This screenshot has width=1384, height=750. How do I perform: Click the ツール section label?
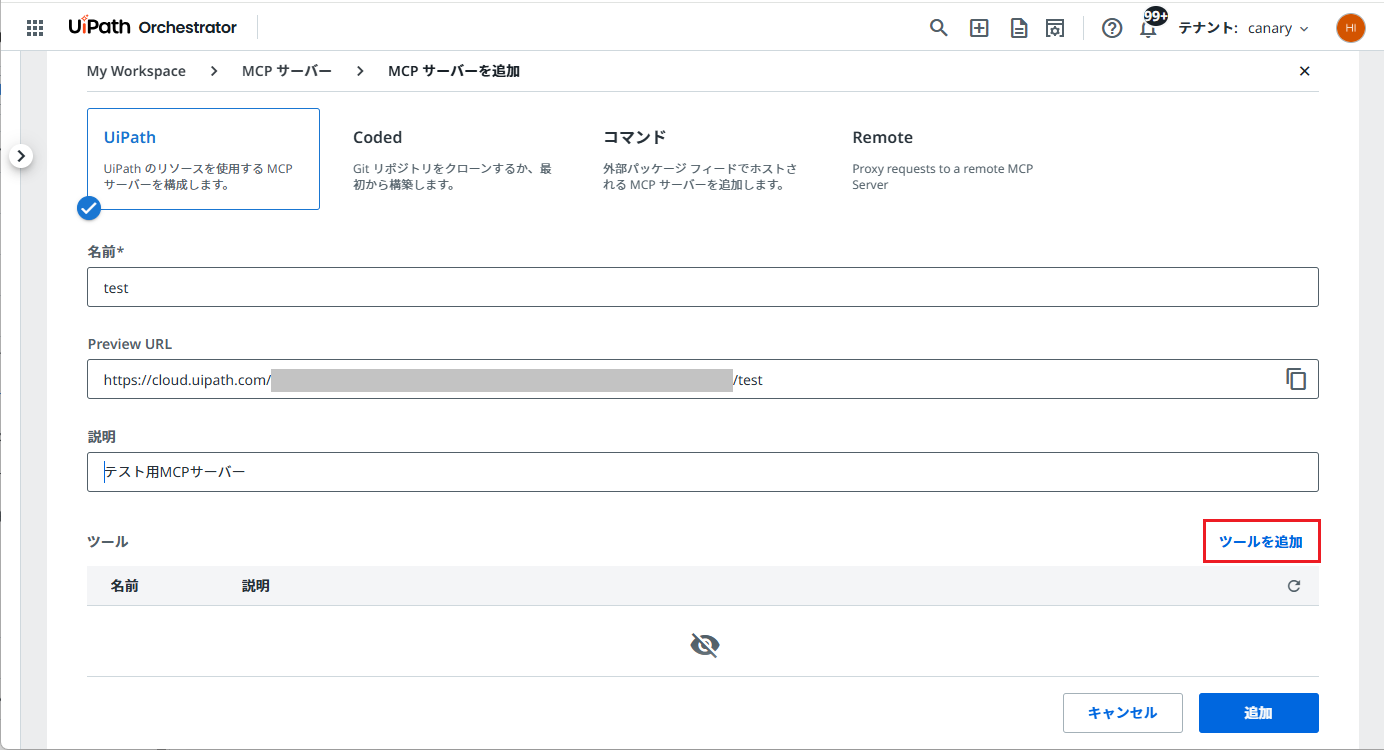tap(108, 541)
